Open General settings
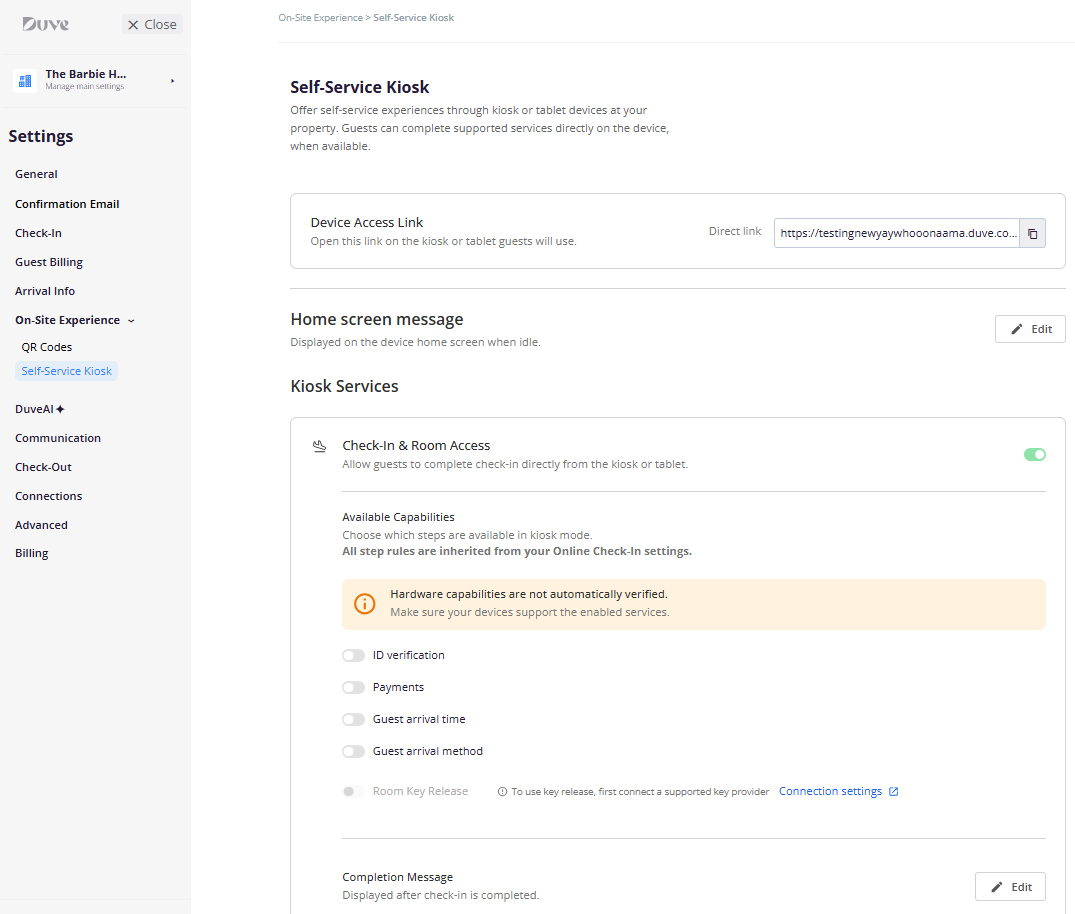This screenshot has height=914, width=1075. pyautogui.click(x=36, y=174)
